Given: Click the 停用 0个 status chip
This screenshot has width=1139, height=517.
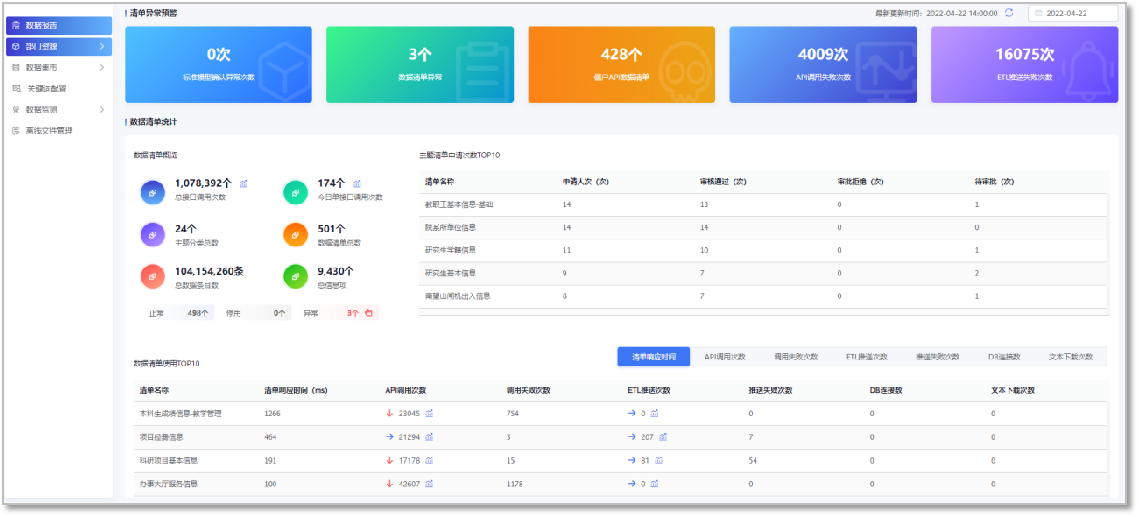Looking at the screenshot, I should (x=256, y=314).
